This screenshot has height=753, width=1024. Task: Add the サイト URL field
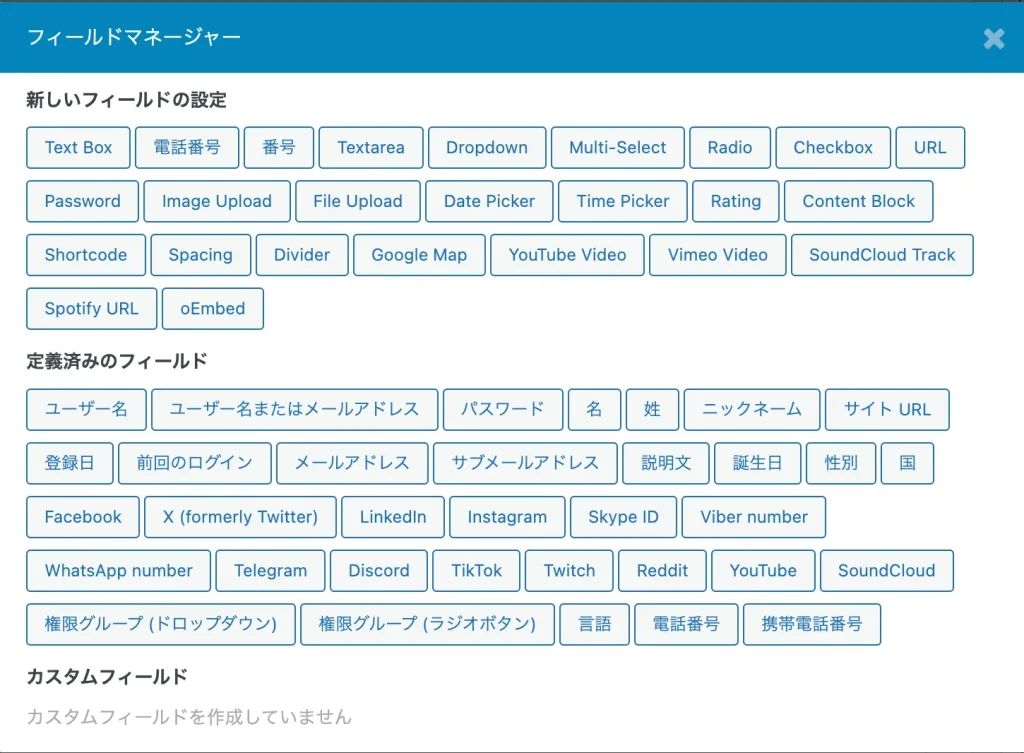[x=887, y=409]
